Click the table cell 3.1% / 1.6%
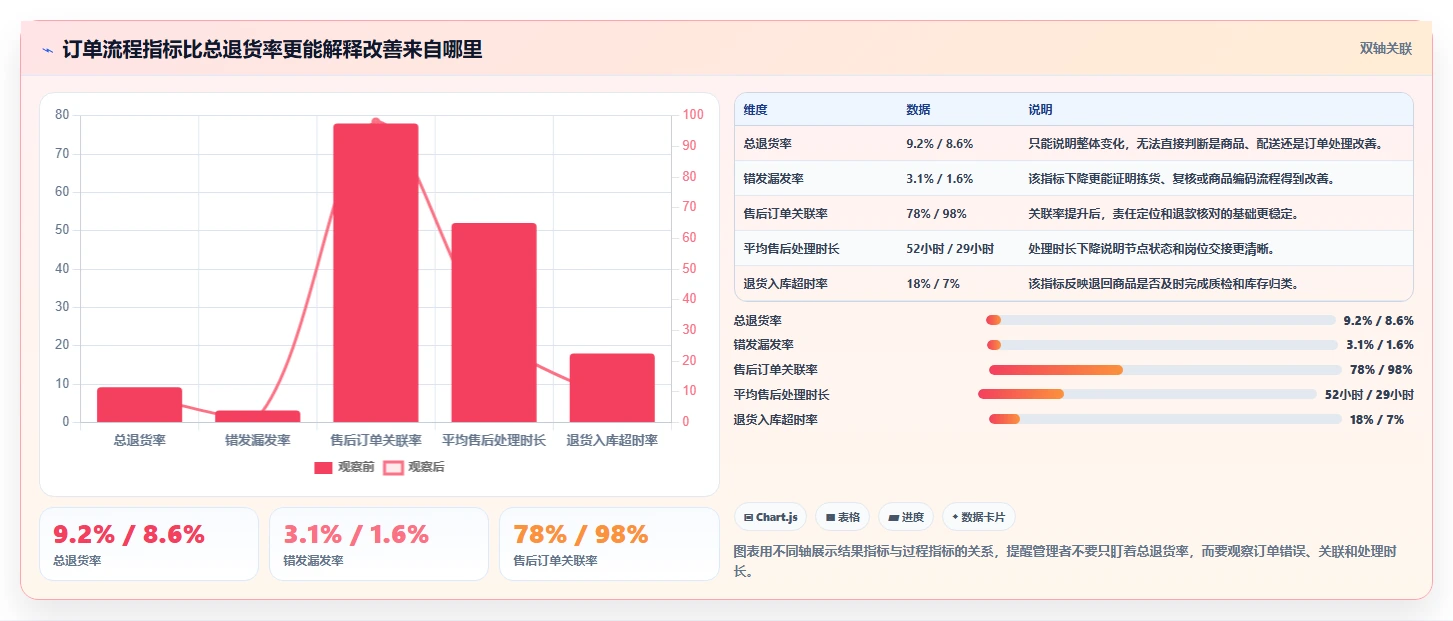Screen dimensions: 1453x621 [939, 179]
